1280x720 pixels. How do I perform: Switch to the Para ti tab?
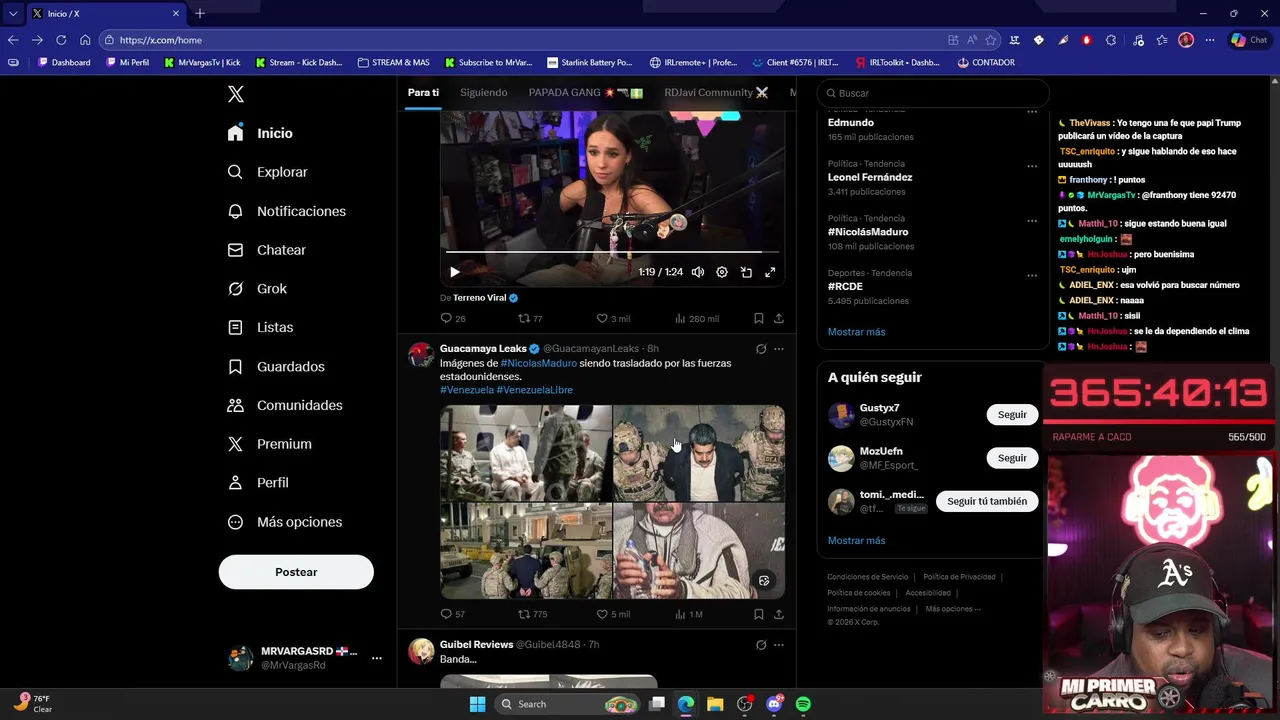point(423,93)
